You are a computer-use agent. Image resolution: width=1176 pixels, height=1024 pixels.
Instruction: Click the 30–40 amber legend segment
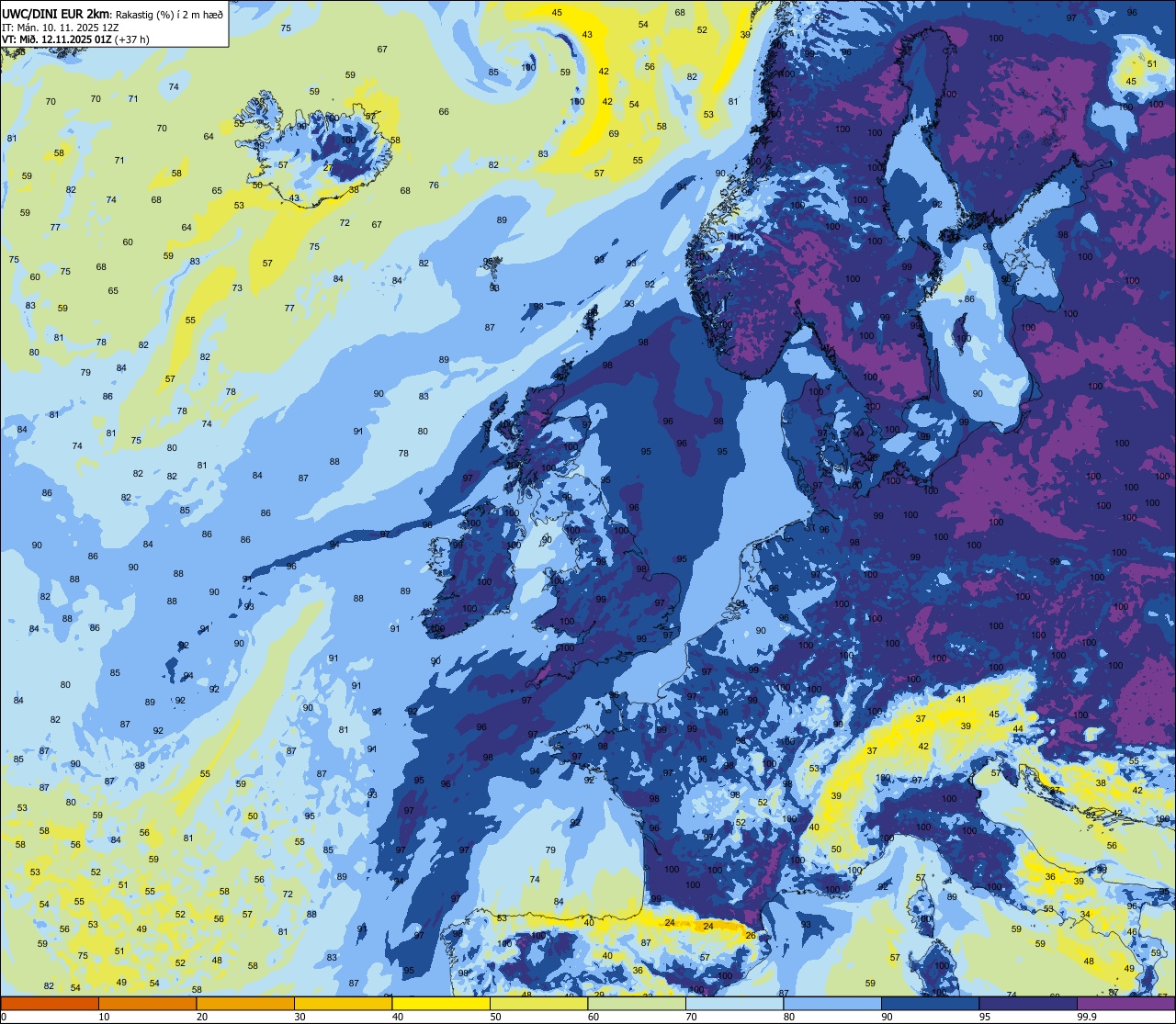coord(343,1003)
